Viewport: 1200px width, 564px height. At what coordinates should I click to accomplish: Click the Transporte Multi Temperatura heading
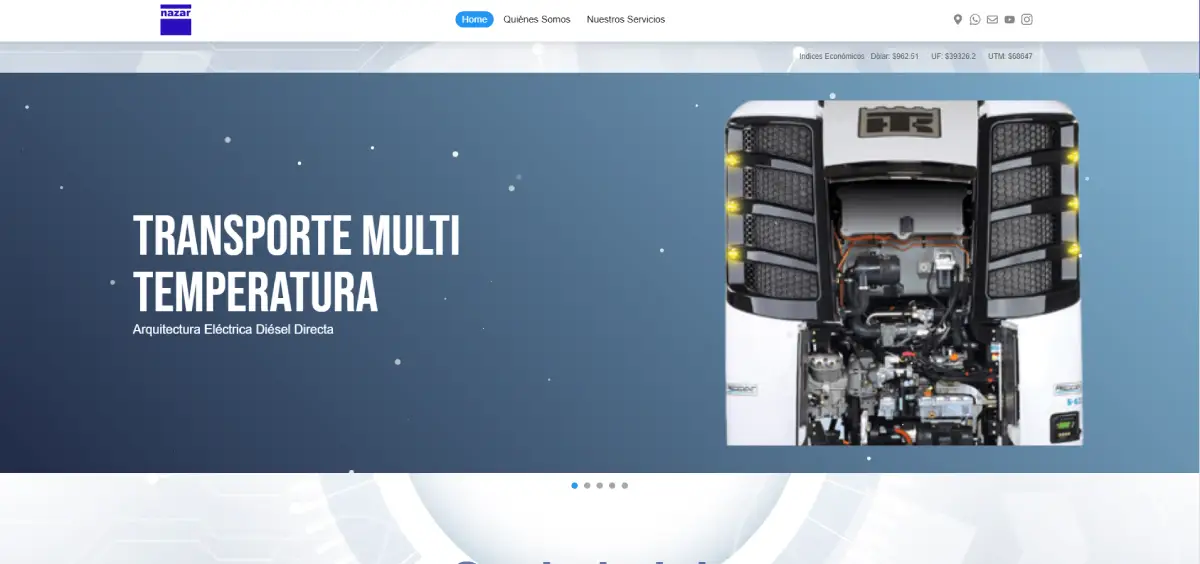(x=297, y=264)
